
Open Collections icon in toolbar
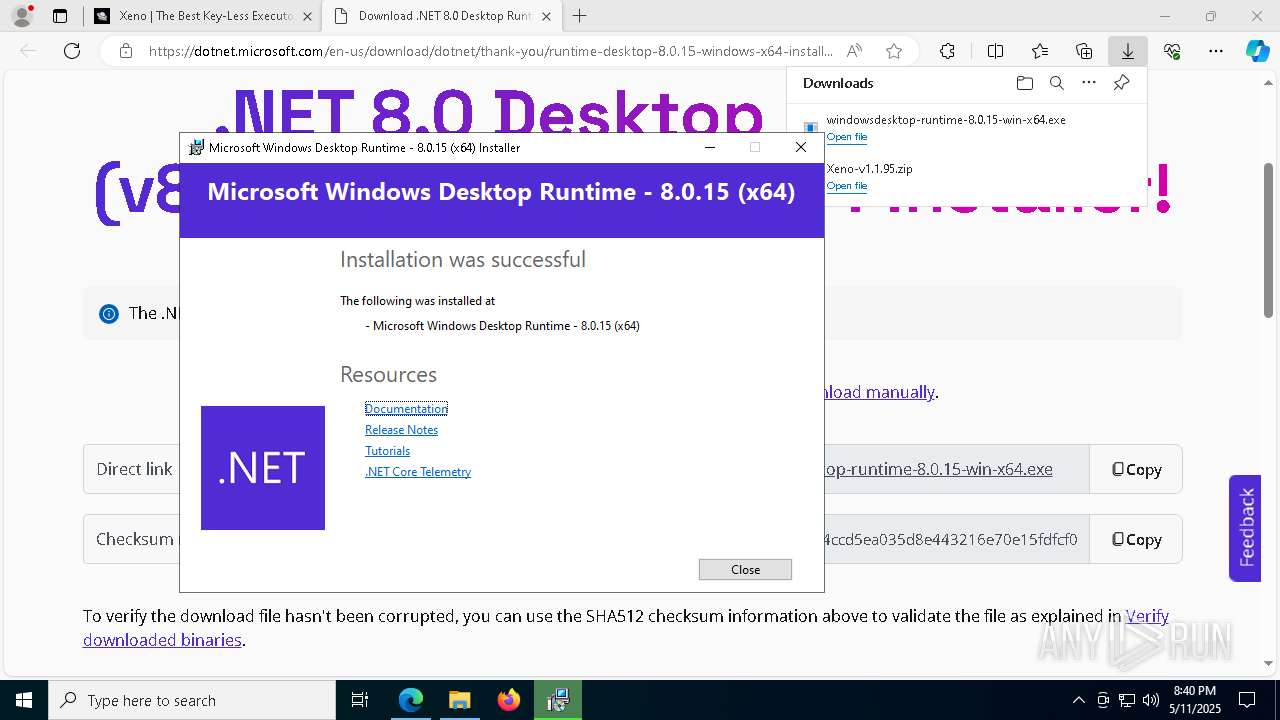[x=1084, y=51]
